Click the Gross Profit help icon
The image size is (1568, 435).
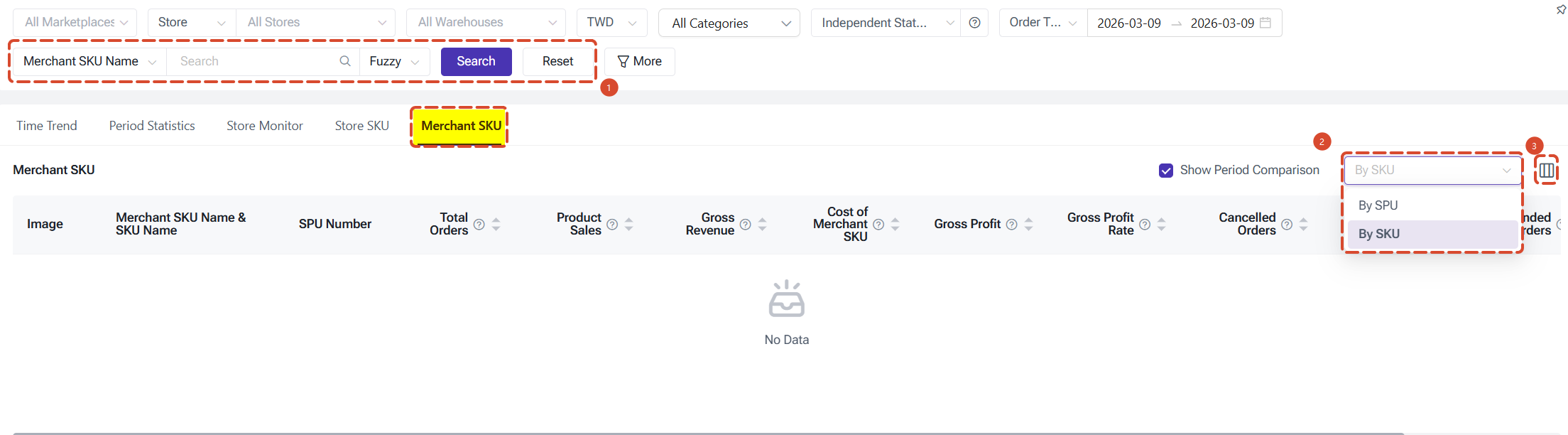pyautogui.click(x=1012, y=225)
